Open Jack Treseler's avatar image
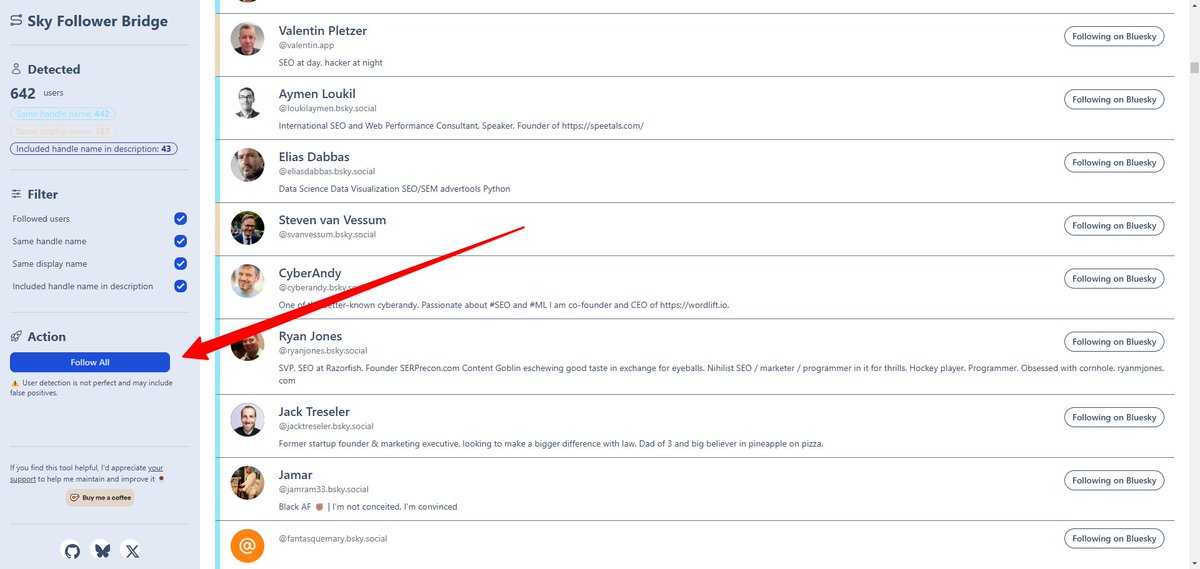Viewport: 1200px width, 569px height. pos(247,419)
